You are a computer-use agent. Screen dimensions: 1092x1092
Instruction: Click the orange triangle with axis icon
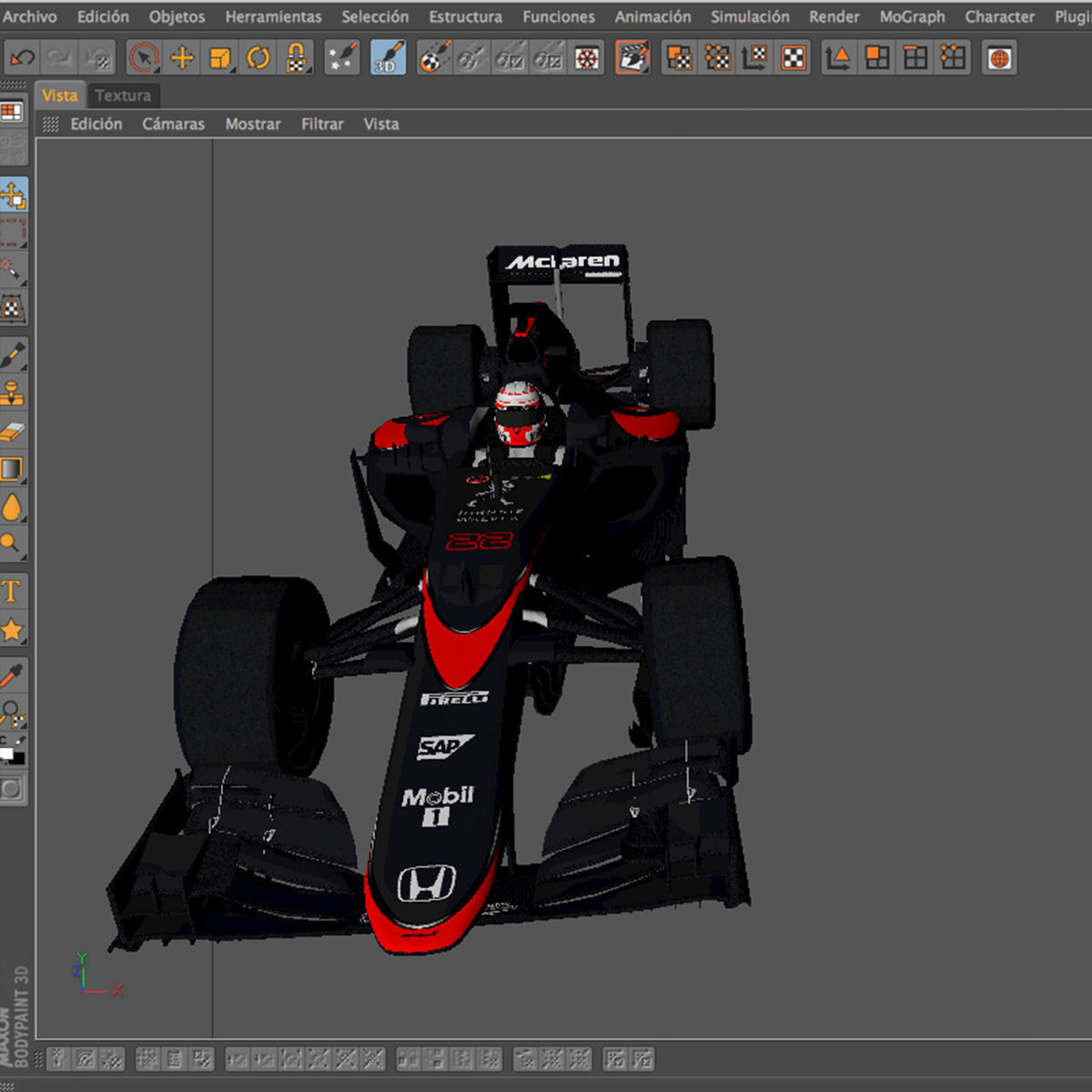pyautogui.click(x=838, y=59)
